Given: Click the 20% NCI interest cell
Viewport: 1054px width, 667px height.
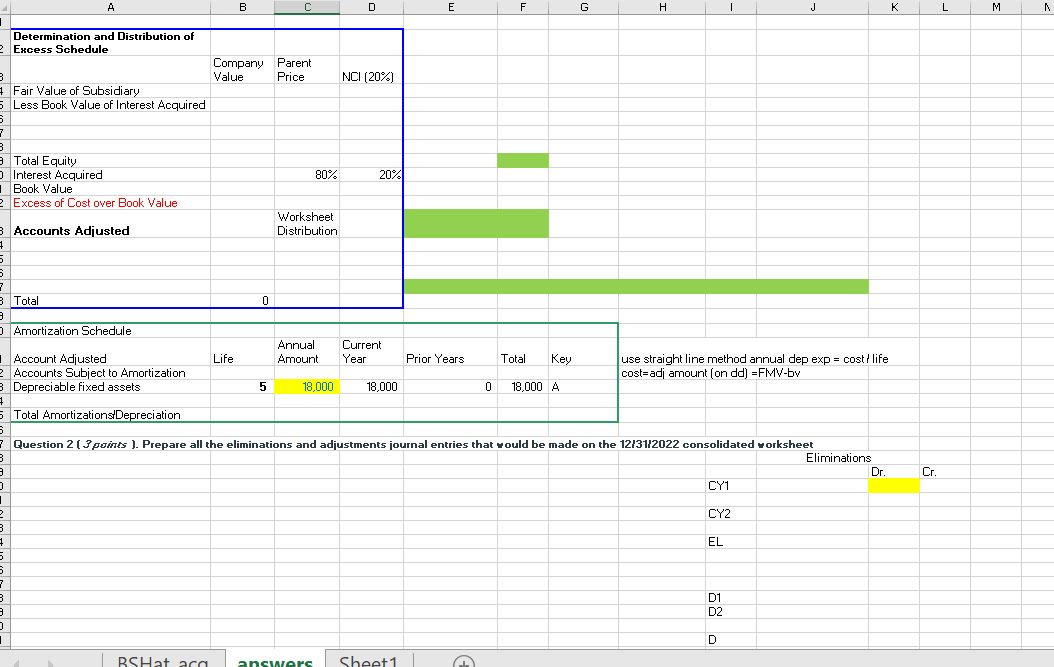Looking at the screenshot, I should point(371,175).
